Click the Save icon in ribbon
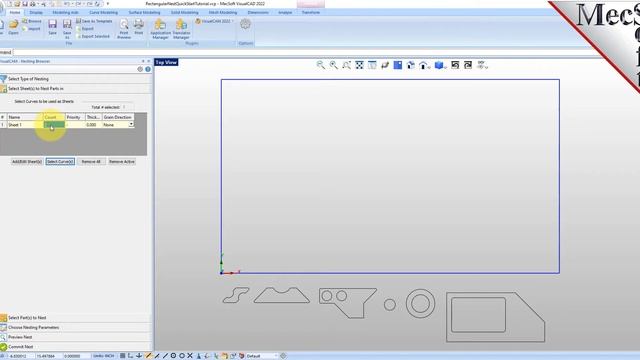 [x=52, y=27]
